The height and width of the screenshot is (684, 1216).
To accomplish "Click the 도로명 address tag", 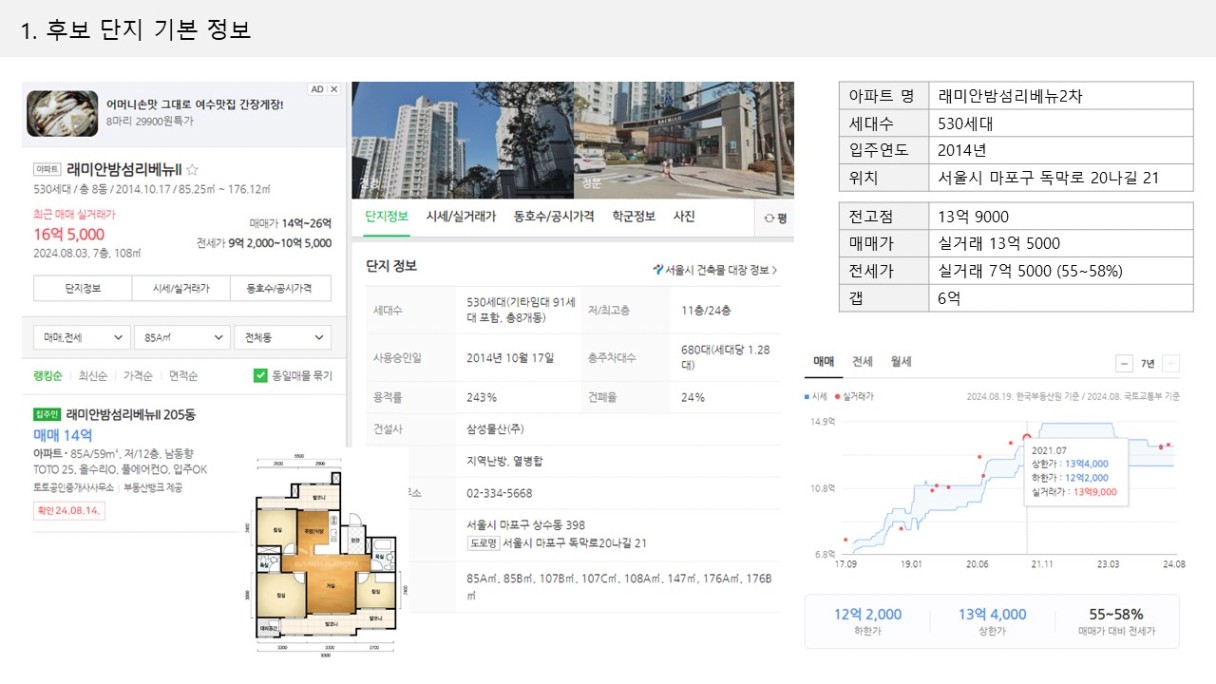I will (x=483, y=543).
